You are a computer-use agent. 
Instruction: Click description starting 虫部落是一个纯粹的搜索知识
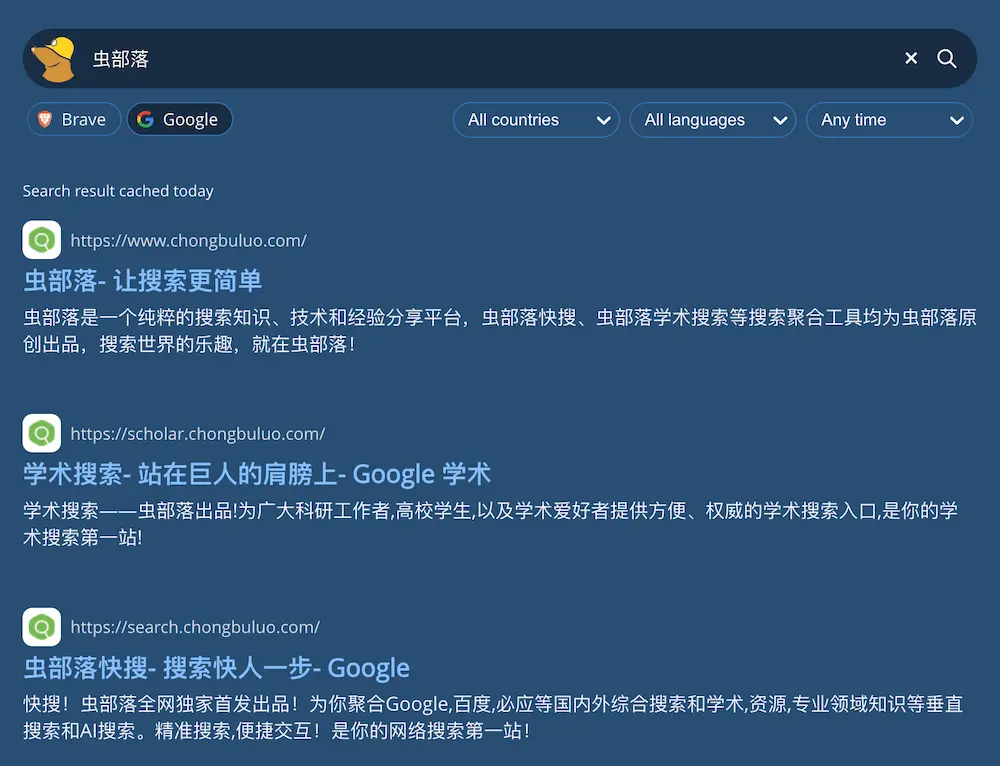pos(499,330)
